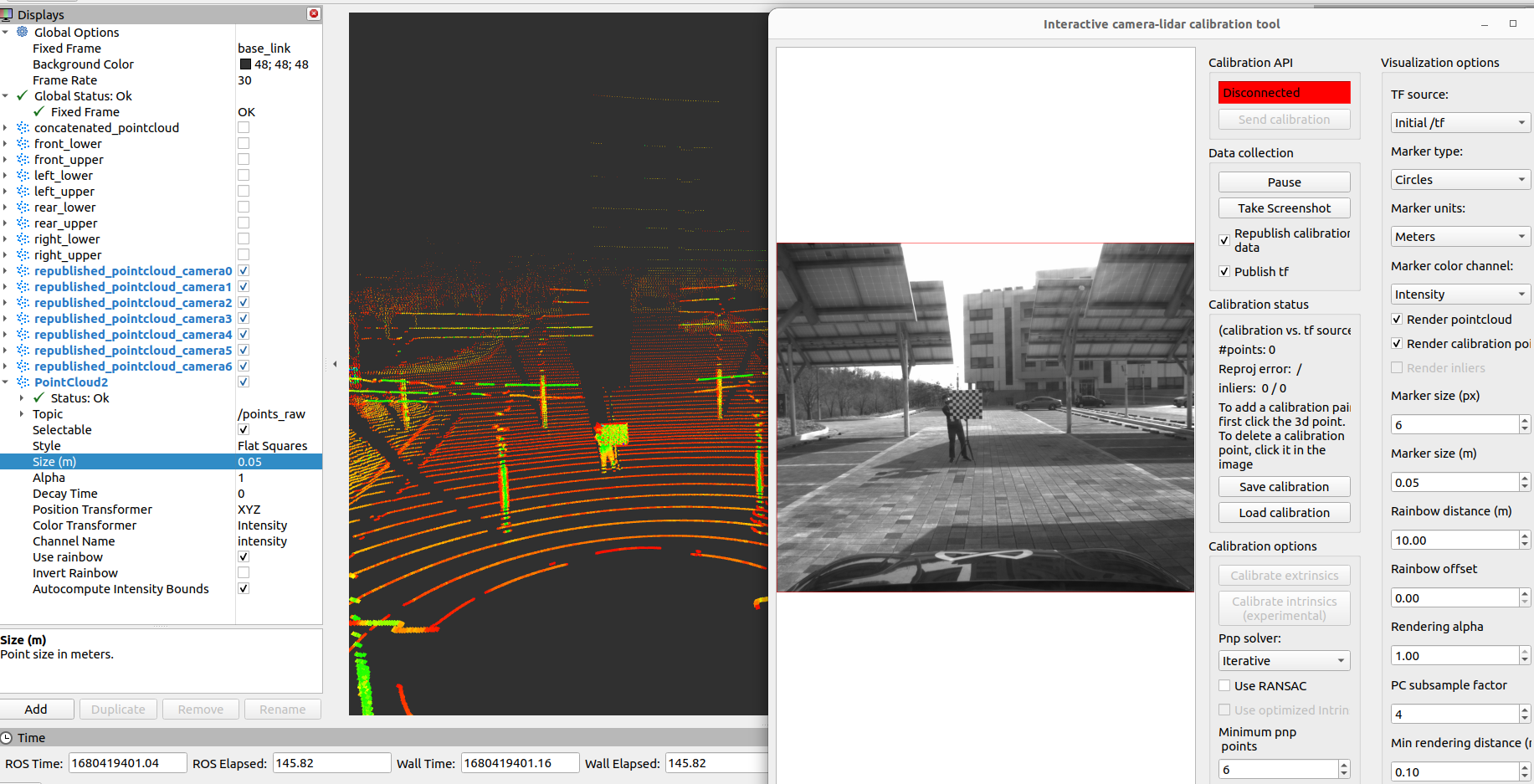The image size is (1534, 784).
Task: Toggle the Publish tf checkbox
Action: click(1224, 271)
